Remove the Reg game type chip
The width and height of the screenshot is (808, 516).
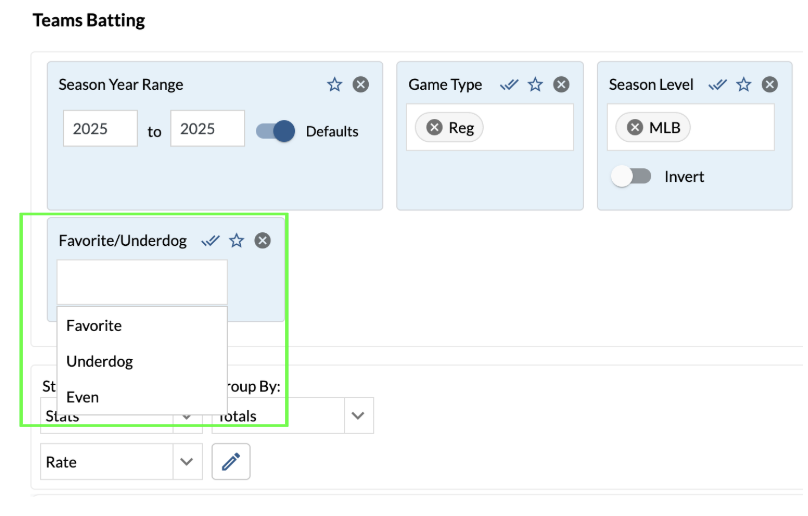[x=435, y=128]
